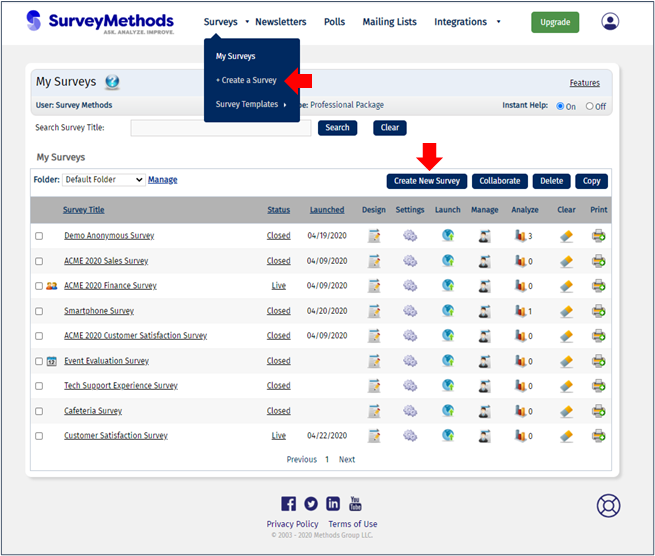The width and height of the screenshot is (655, 556).
Task: Check the Cafeteria Survey checkbox
Action: click(x=39, y=411)
